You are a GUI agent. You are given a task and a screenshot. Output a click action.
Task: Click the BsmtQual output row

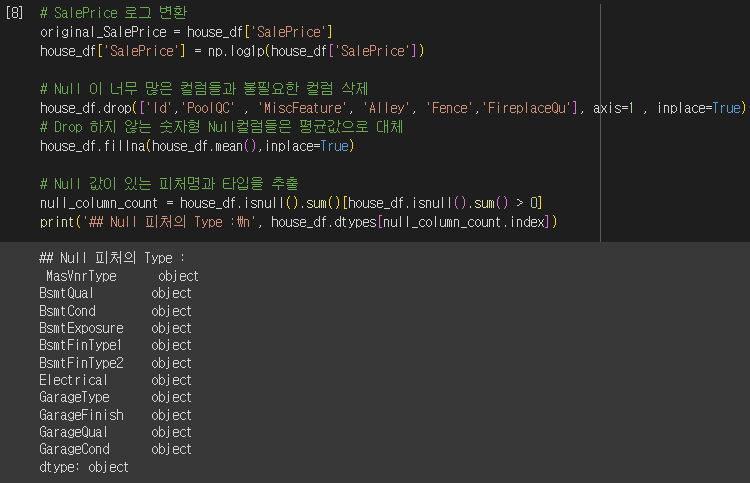pos(115,293)
